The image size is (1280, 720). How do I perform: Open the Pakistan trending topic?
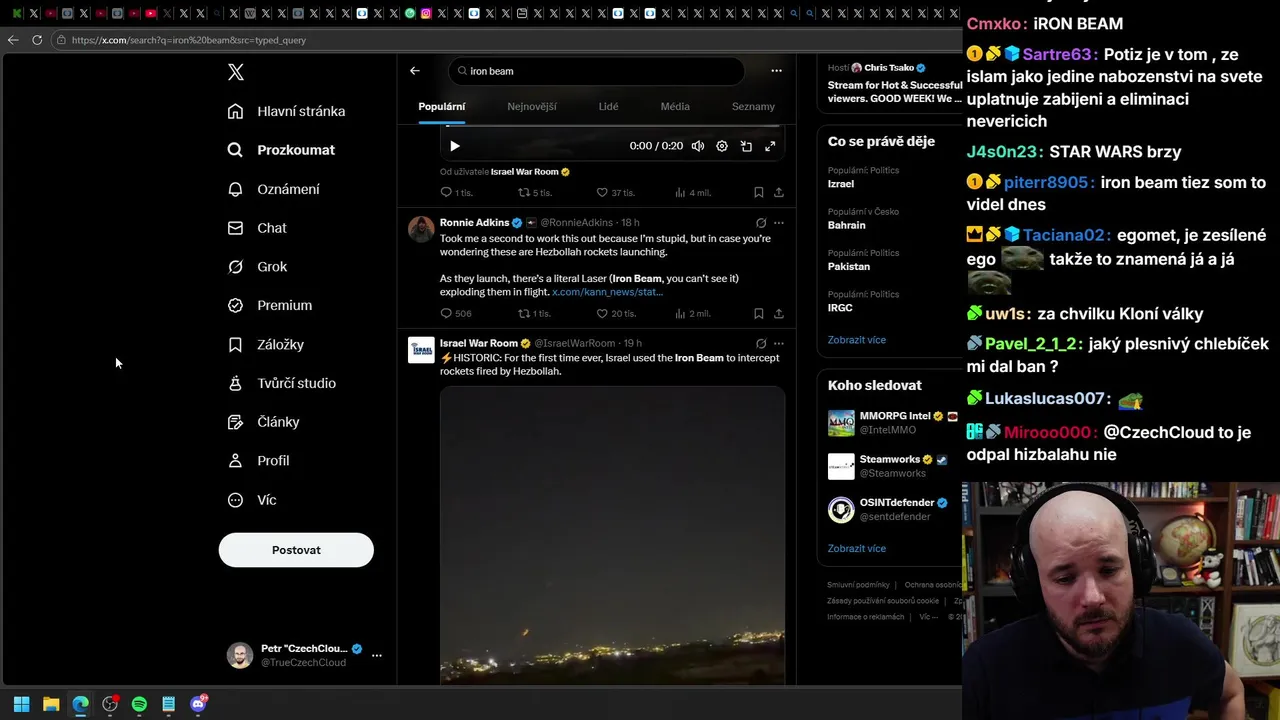[849, 267]
